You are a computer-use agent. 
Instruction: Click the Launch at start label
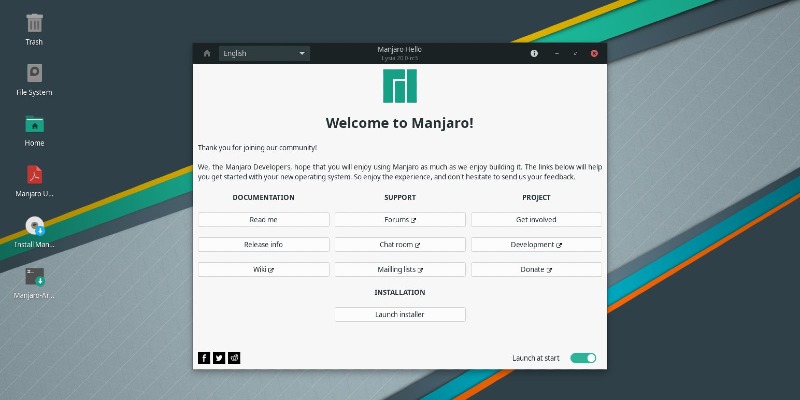click(x=536, y=358)
